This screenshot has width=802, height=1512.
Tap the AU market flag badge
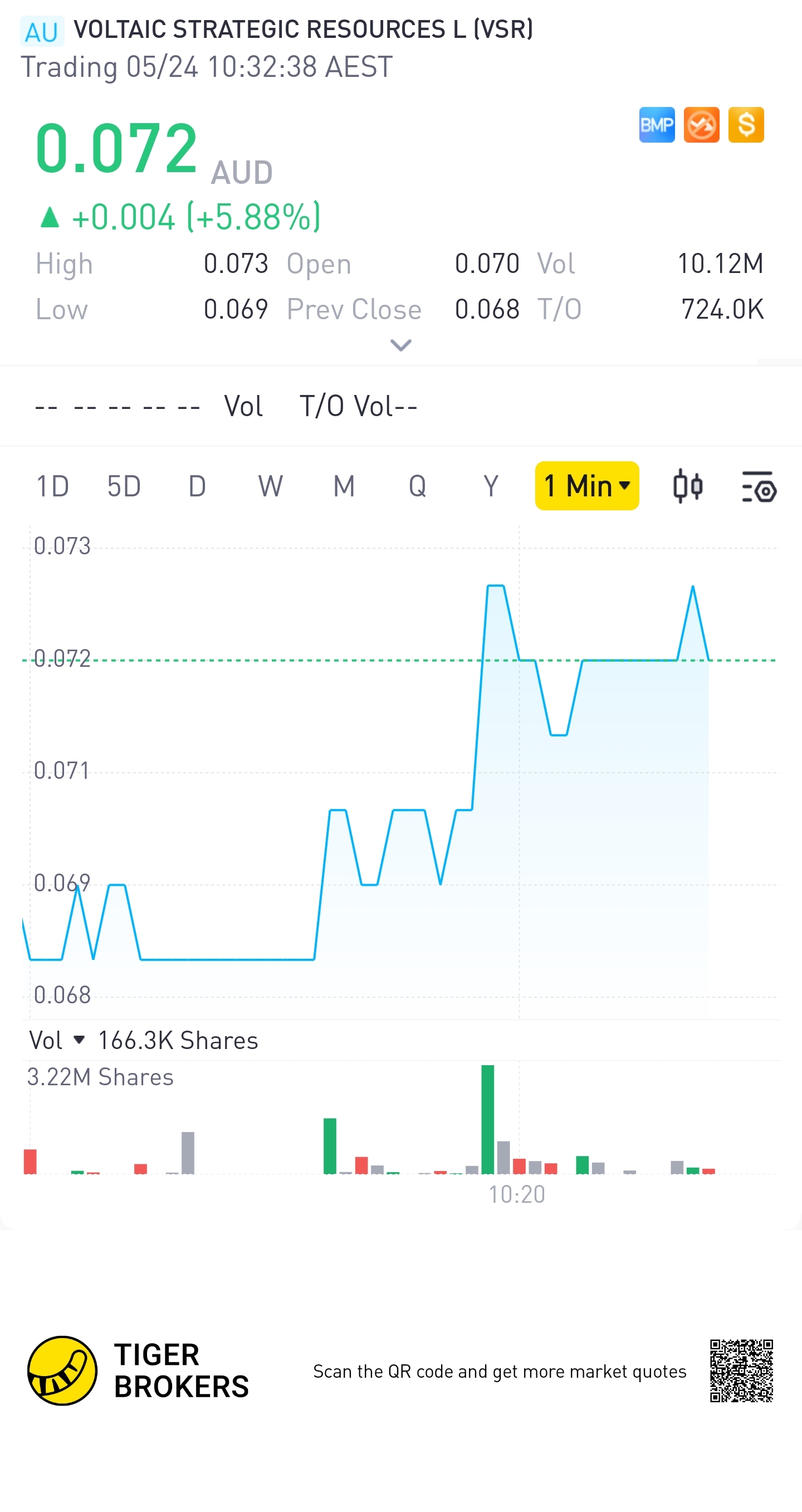coord(42,32)
